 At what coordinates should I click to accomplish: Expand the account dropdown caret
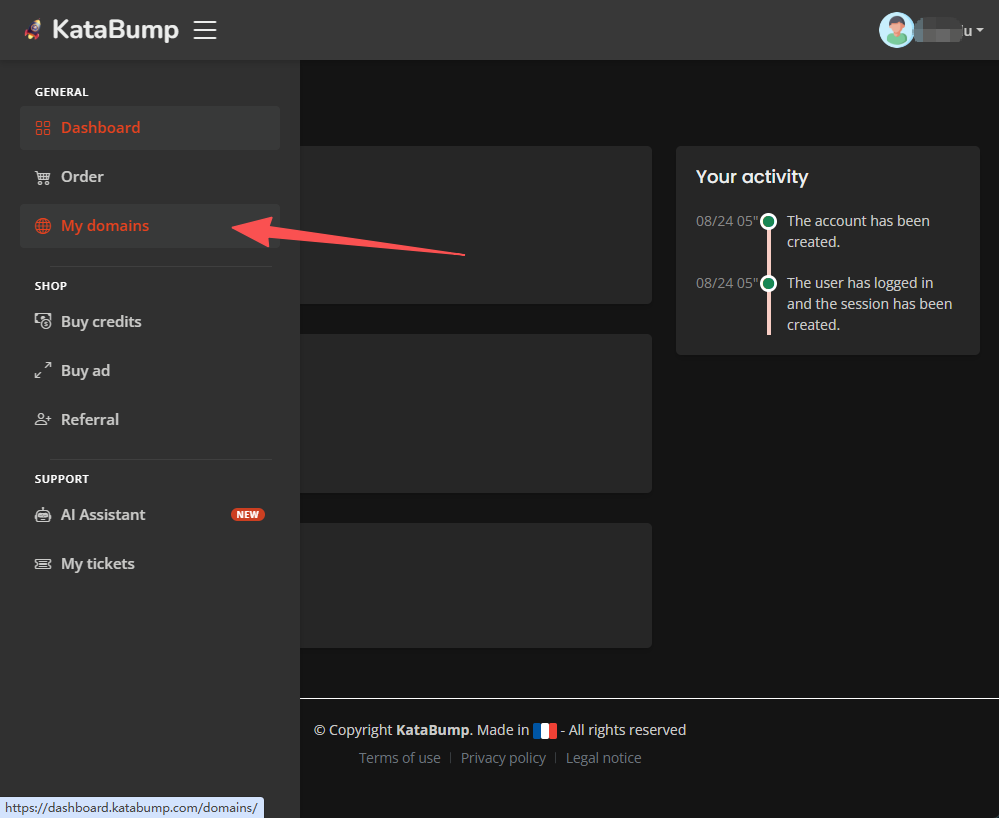pos(980,30)
